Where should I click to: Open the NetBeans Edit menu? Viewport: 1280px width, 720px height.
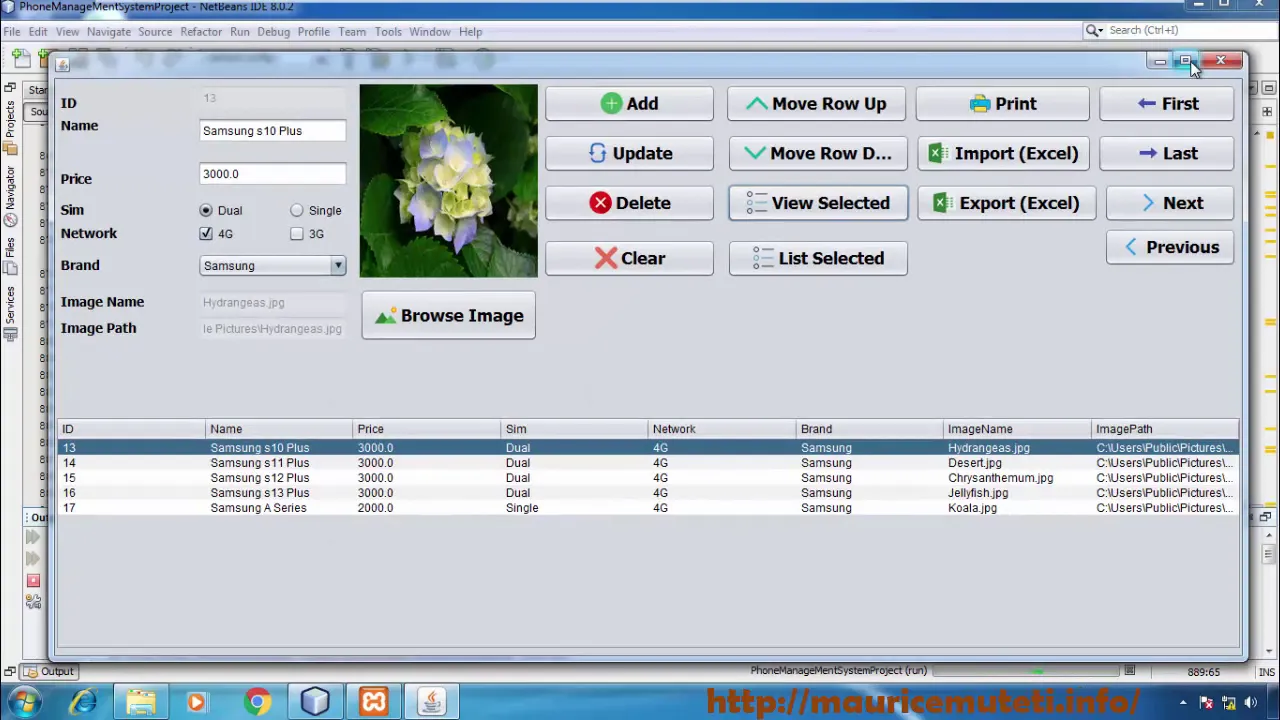[38, 32]
